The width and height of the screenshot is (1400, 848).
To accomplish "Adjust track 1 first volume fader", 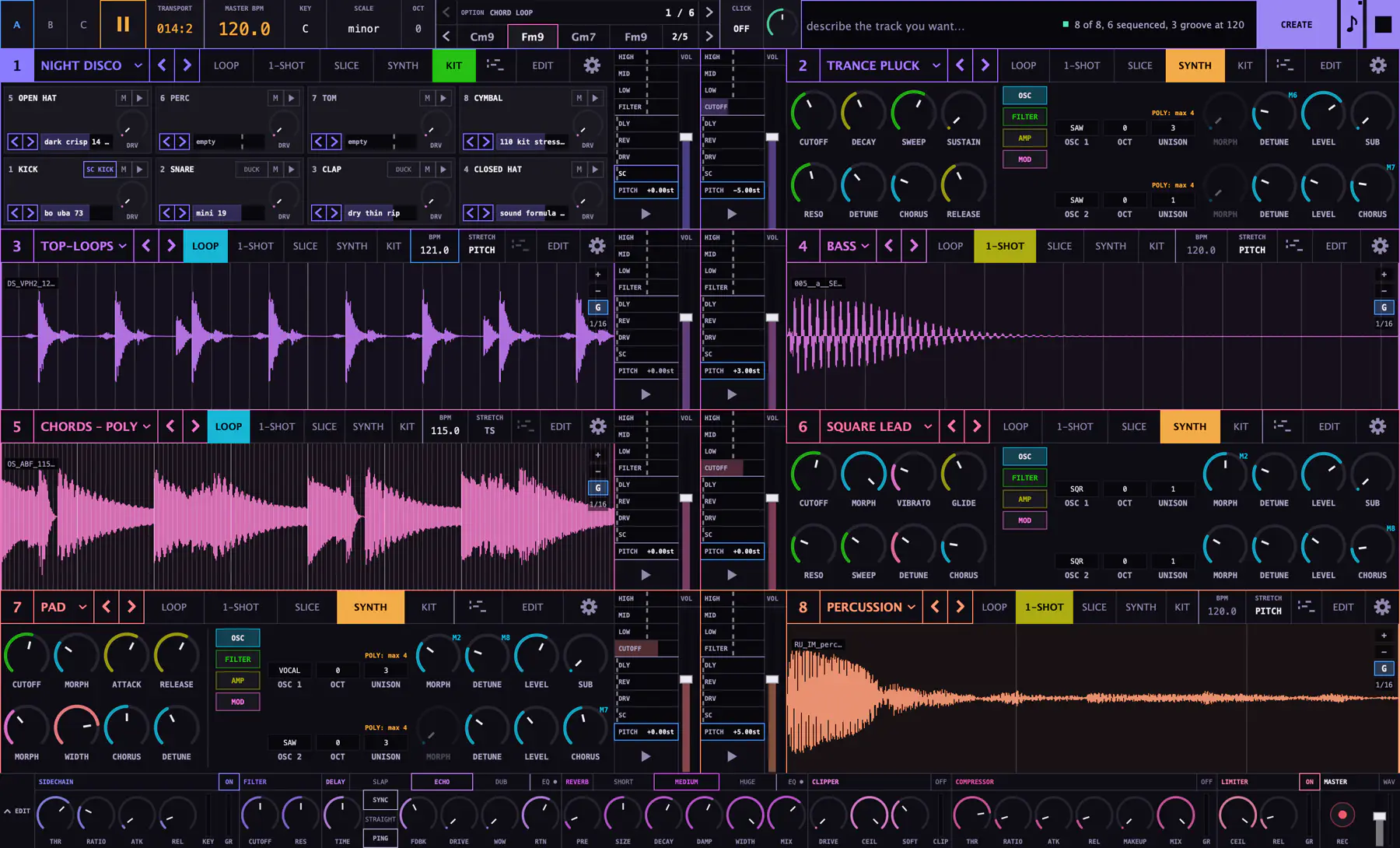I will [x=686, y=137].
